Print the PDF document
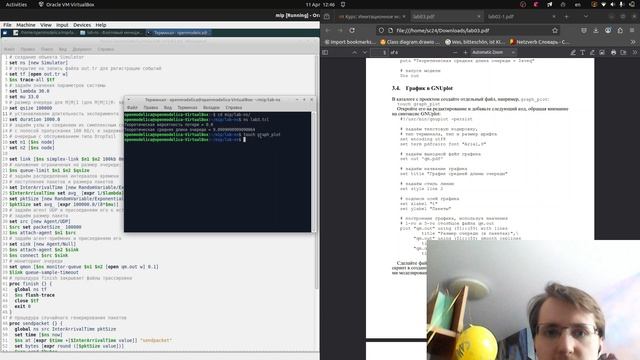 613,52
